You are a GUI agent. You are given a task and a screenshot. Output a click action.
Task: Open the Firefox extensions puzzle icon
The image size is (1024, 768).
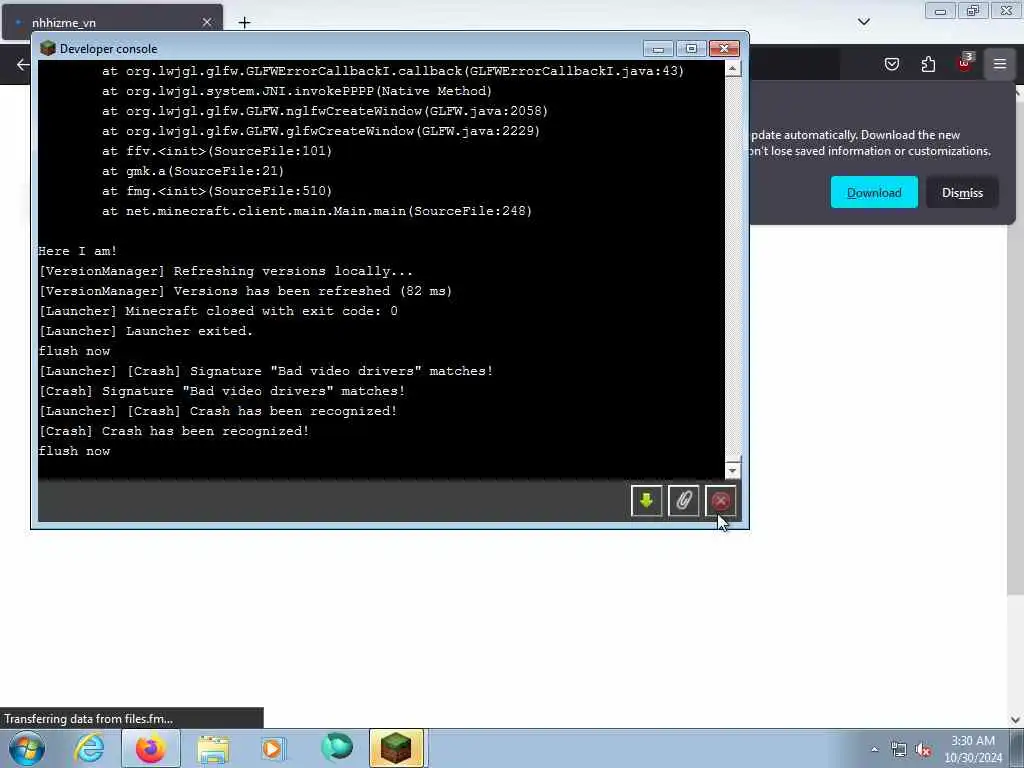(x=928, y=64)
